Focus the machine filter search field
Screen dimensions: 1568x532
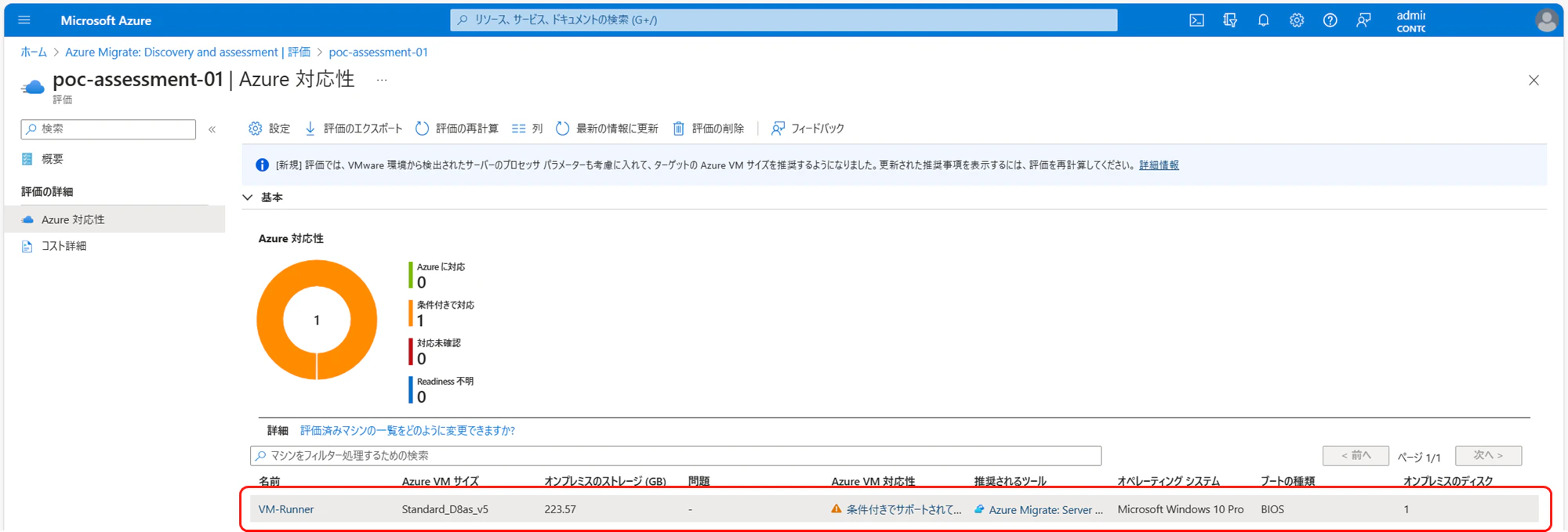676,455
